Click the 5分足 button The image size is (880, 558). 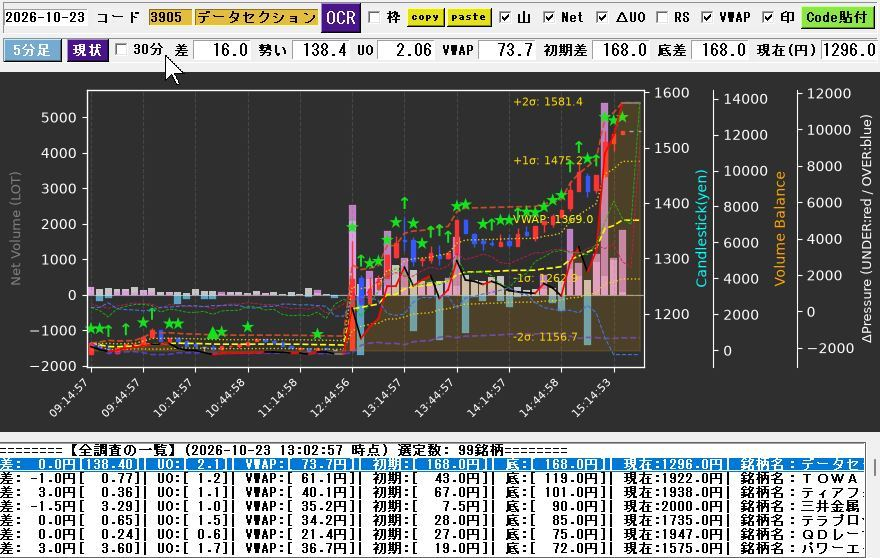(32, 50)
